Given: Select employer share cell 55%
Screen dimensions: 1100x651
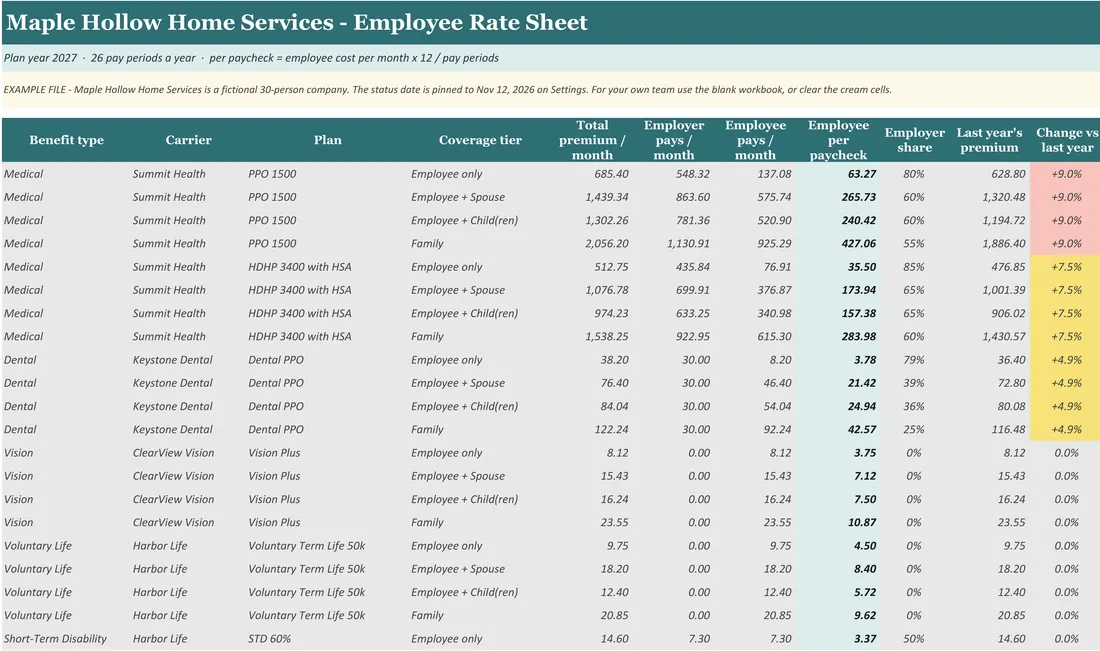Looking at the screenshot, I should click(913, 243).
